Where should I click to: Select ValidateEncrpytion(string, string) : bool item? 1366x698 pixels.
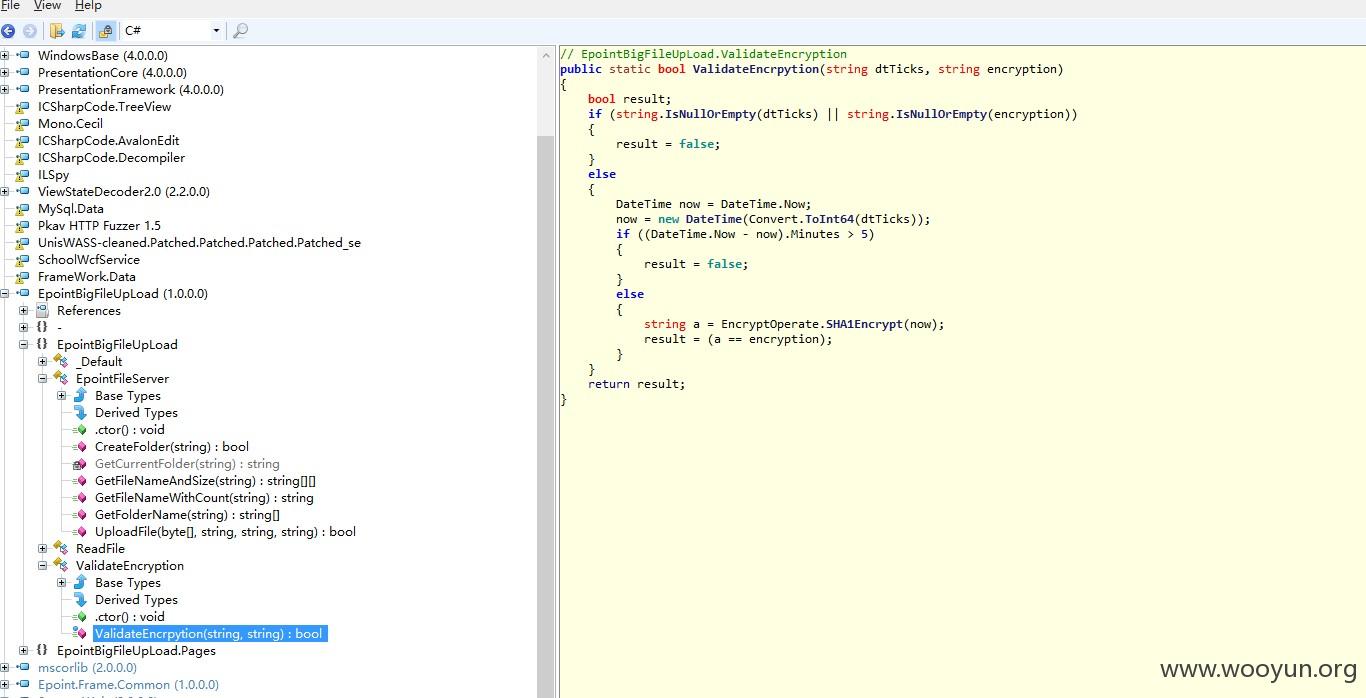209,634
